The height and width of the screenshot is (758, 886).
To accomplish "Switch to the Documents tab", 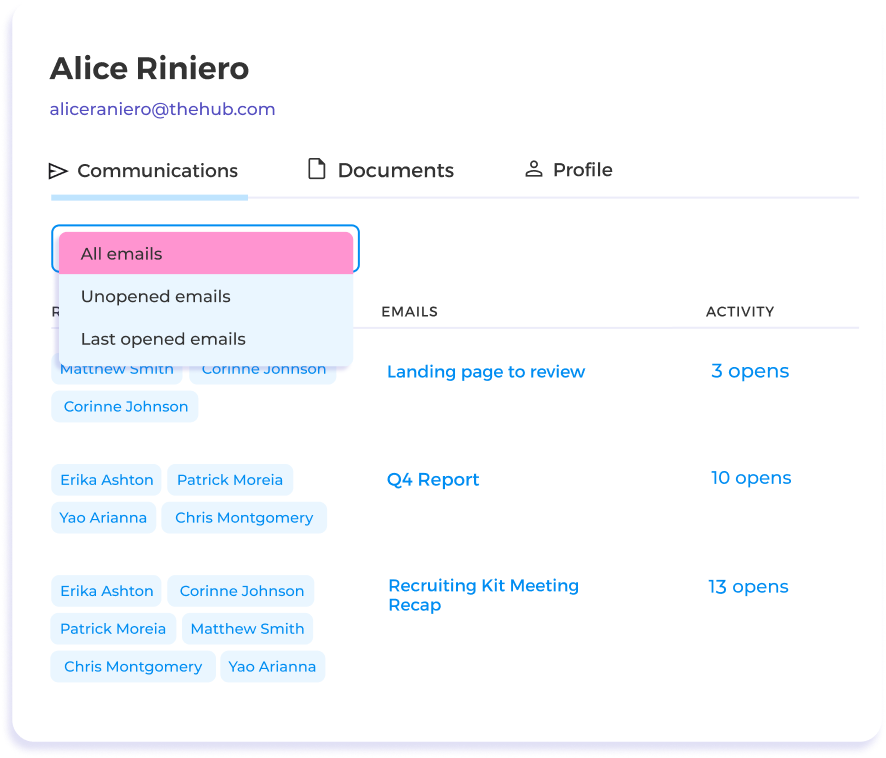I will [x=395, y=171].
